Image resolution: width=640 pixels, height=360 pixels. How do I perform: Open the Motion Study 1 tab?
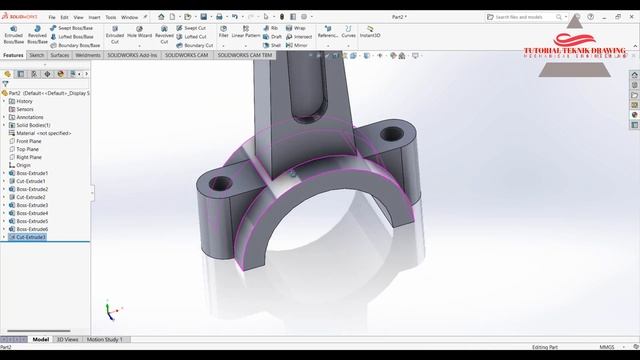[x=104, y=339]
